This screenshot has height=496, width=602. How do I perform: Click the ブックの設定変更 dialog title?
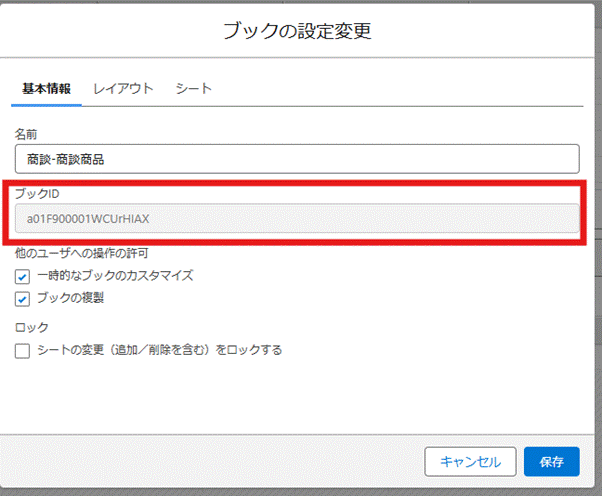pyautogui.click(x=298, y=31)
